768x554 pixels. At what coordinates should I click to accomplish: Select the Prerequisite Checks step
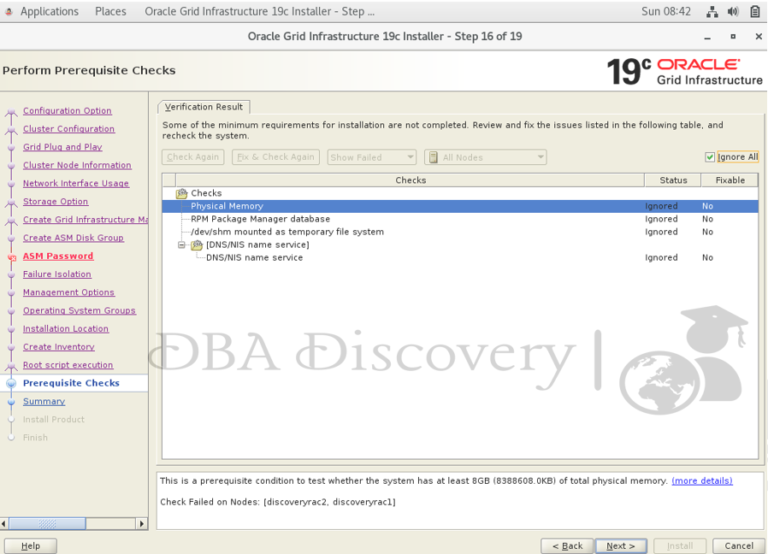(x=71, y=383)
